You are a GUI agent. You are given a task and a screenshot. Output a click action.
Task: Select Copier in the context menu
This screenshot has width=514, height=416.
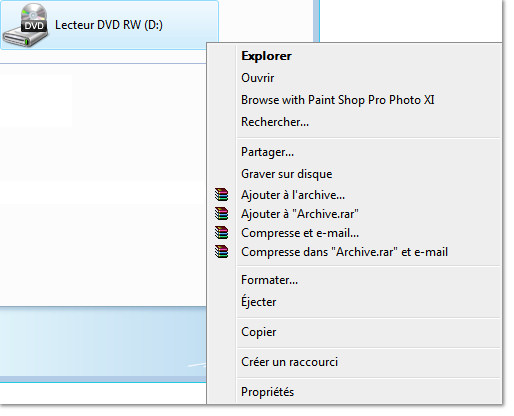[258, 332]
